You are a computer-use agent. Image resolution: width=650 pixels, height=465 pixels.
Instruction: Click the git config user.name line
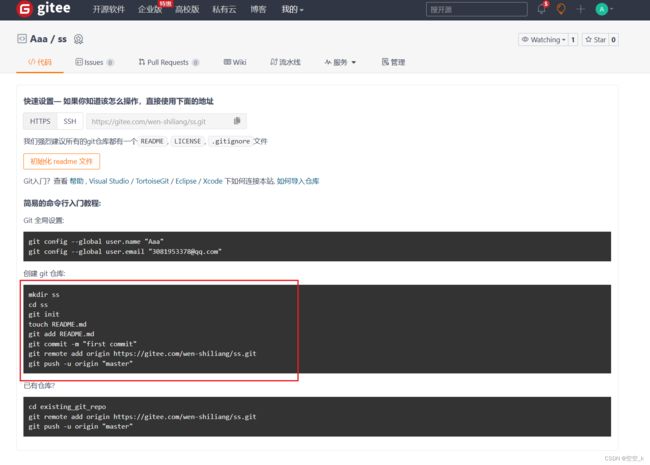pyautogui.click(x=96, y=241)
